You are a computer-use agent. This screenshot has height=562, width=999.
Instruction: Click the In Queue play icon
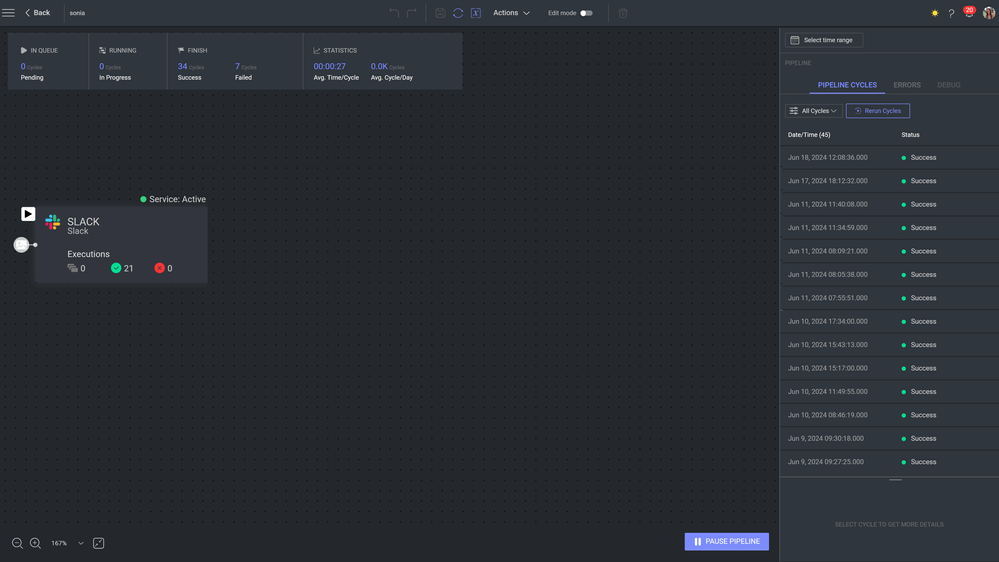click(24, 50)
